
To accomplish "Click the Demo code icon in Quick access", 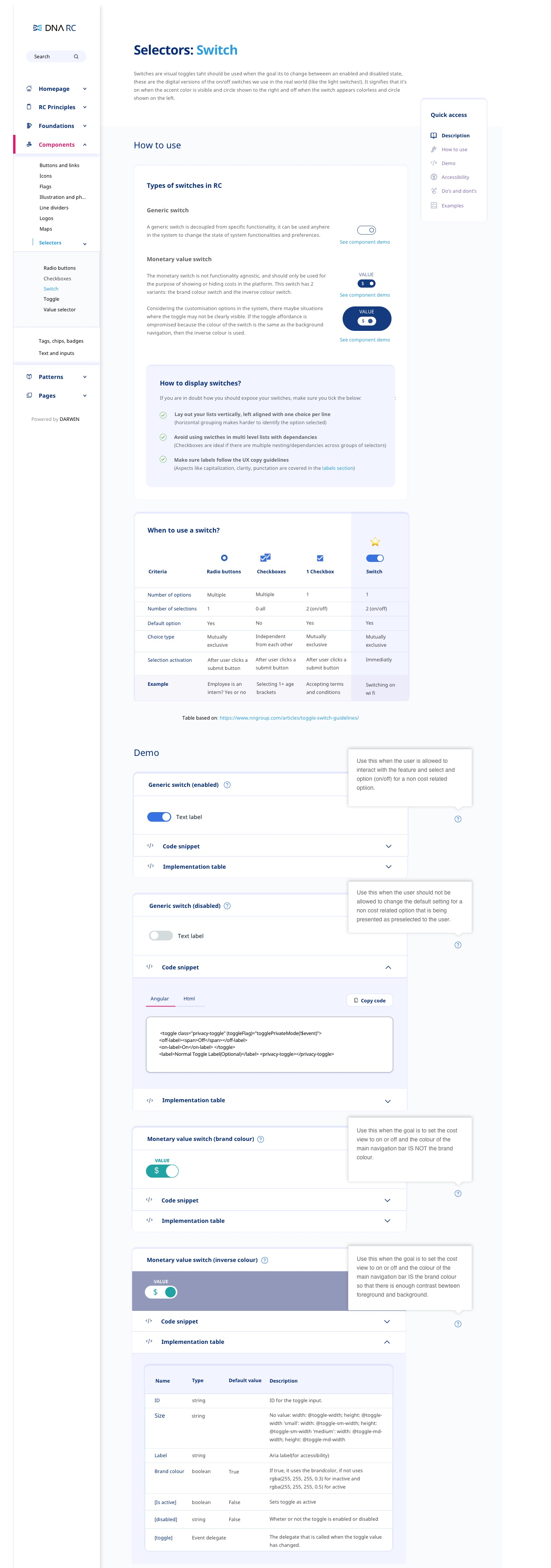I will click(434, 163).
